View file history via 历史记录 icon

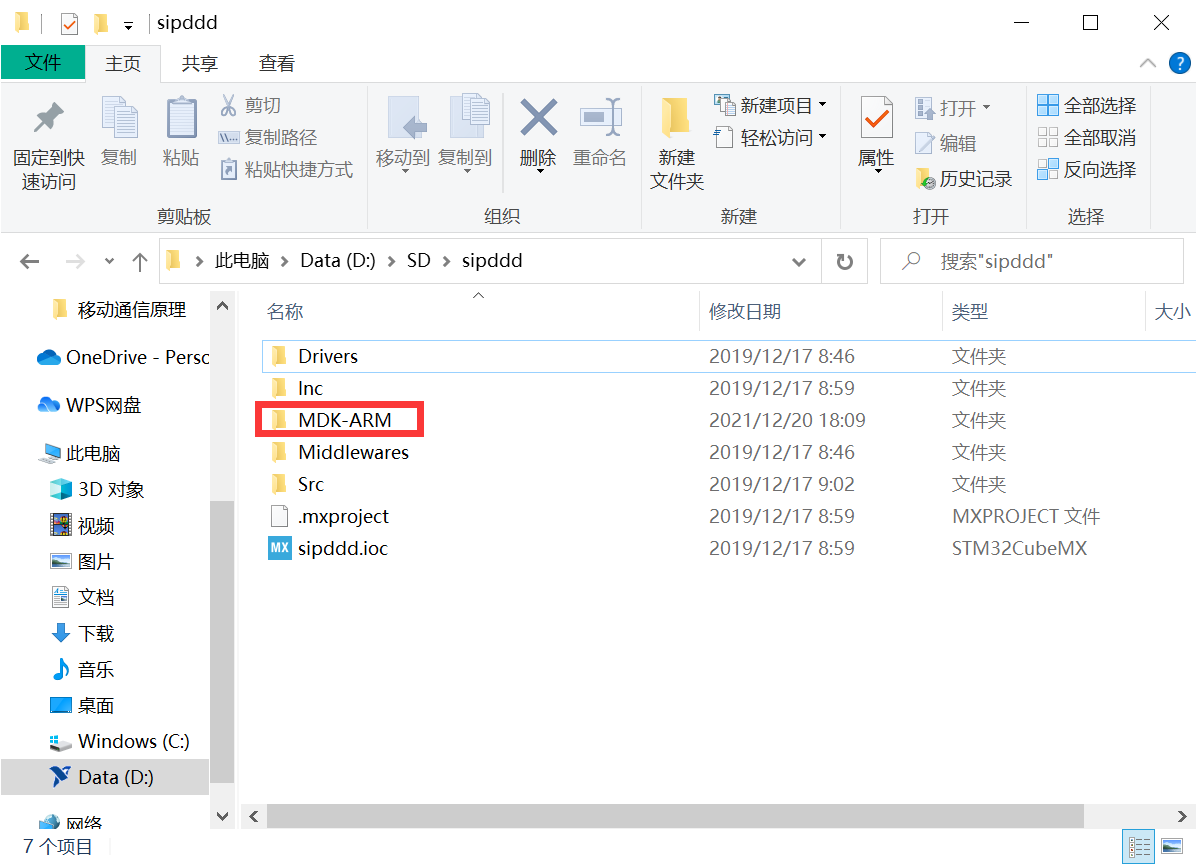point(960,177)
